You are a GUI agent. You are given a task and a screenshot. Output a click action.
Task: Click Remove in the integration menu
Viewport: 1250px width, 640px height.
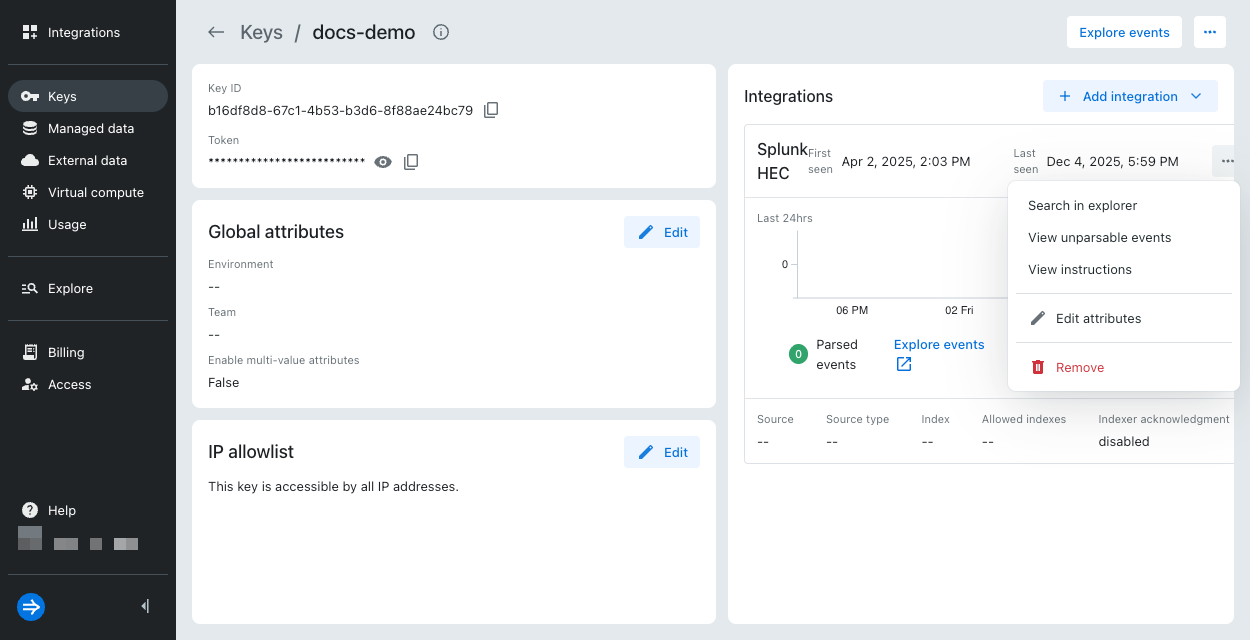1124,367
